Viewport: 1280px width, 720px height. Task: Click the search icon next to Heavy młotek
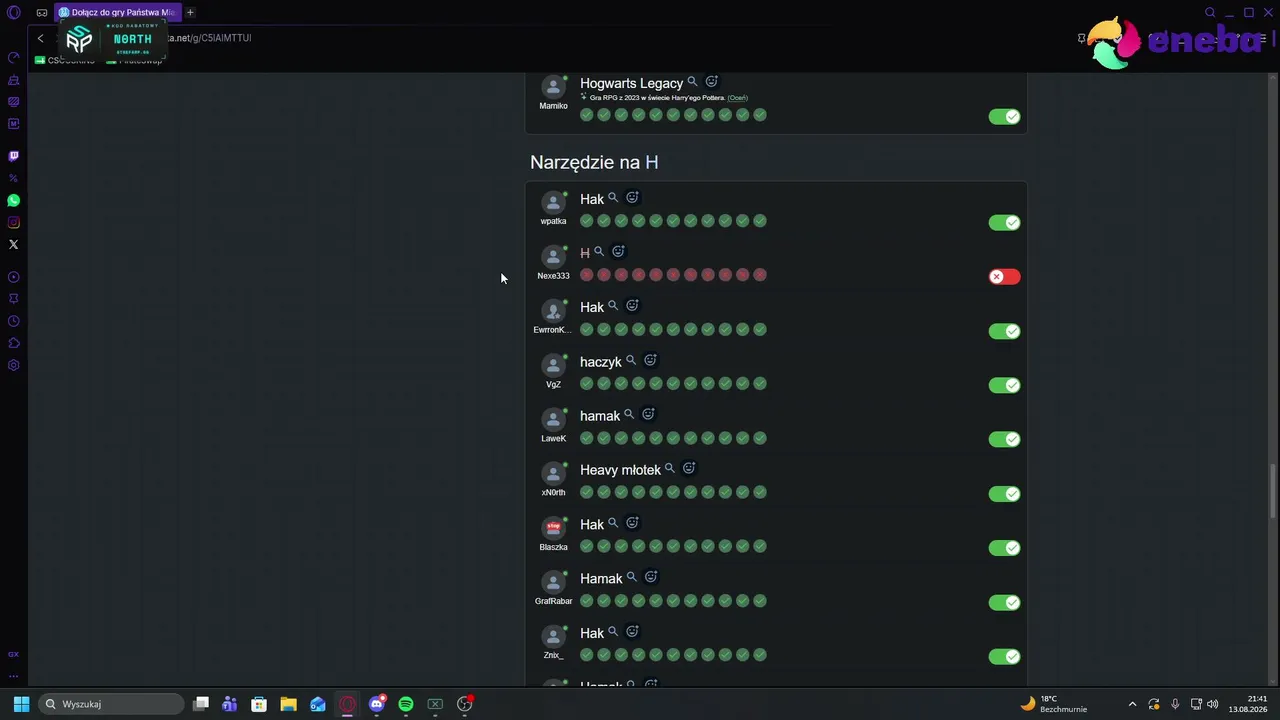point(670,468)
